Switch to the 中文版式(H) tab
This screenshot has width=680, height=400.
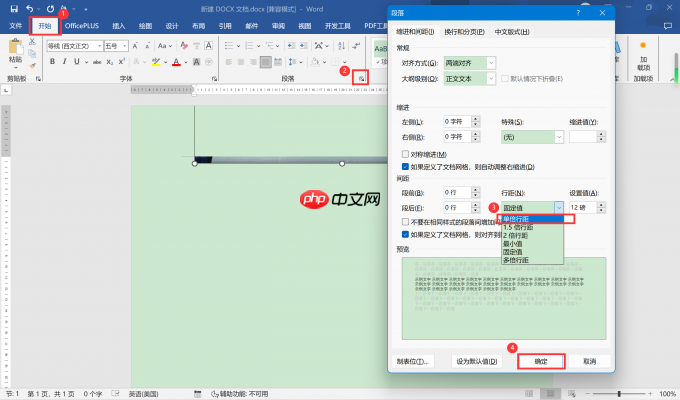point(512,32)
